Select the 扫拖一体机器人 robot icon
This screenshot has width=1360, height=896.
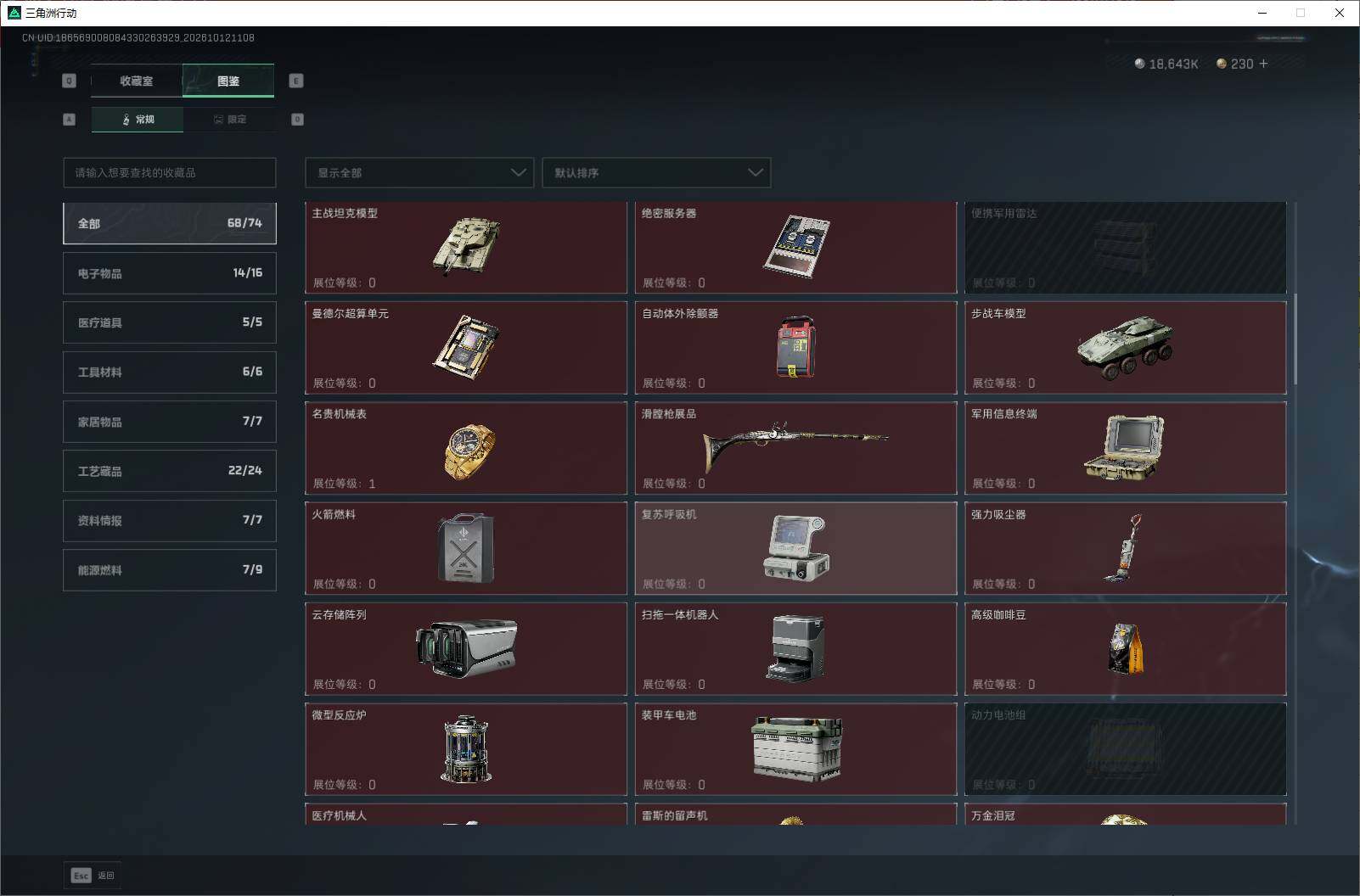pos(796,649)
